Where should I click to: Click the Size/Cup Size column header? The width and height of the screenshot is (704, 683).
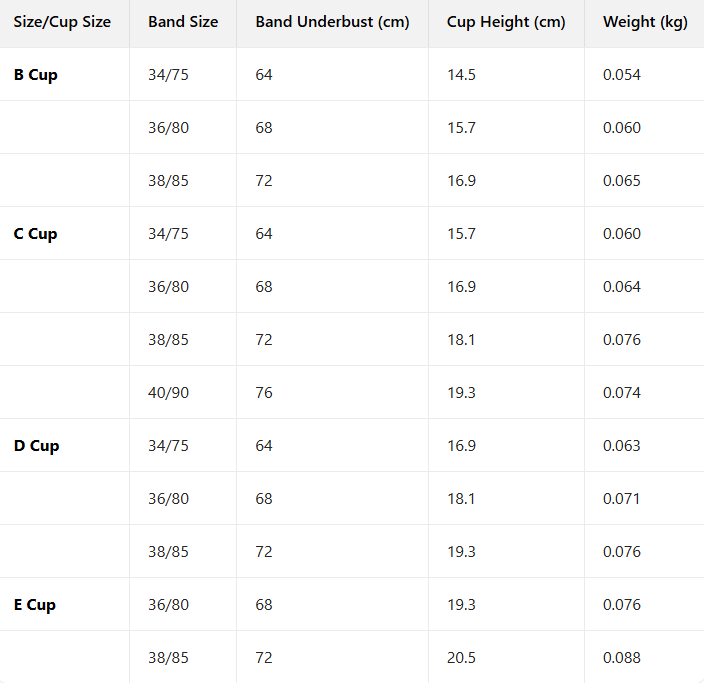[x=62, y=22]
